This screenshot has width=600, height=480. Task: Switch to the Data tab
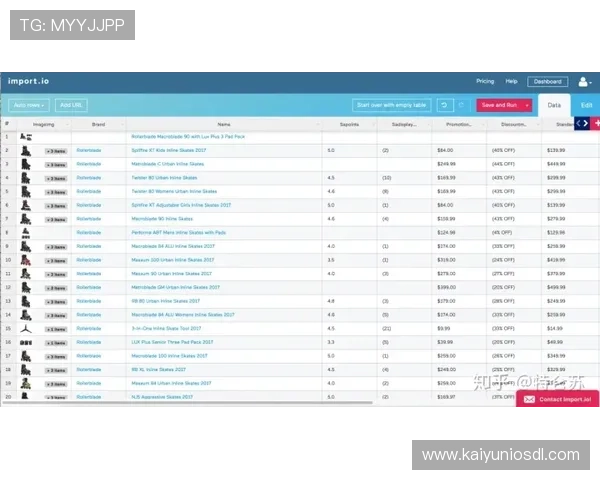tap(554, 105)
